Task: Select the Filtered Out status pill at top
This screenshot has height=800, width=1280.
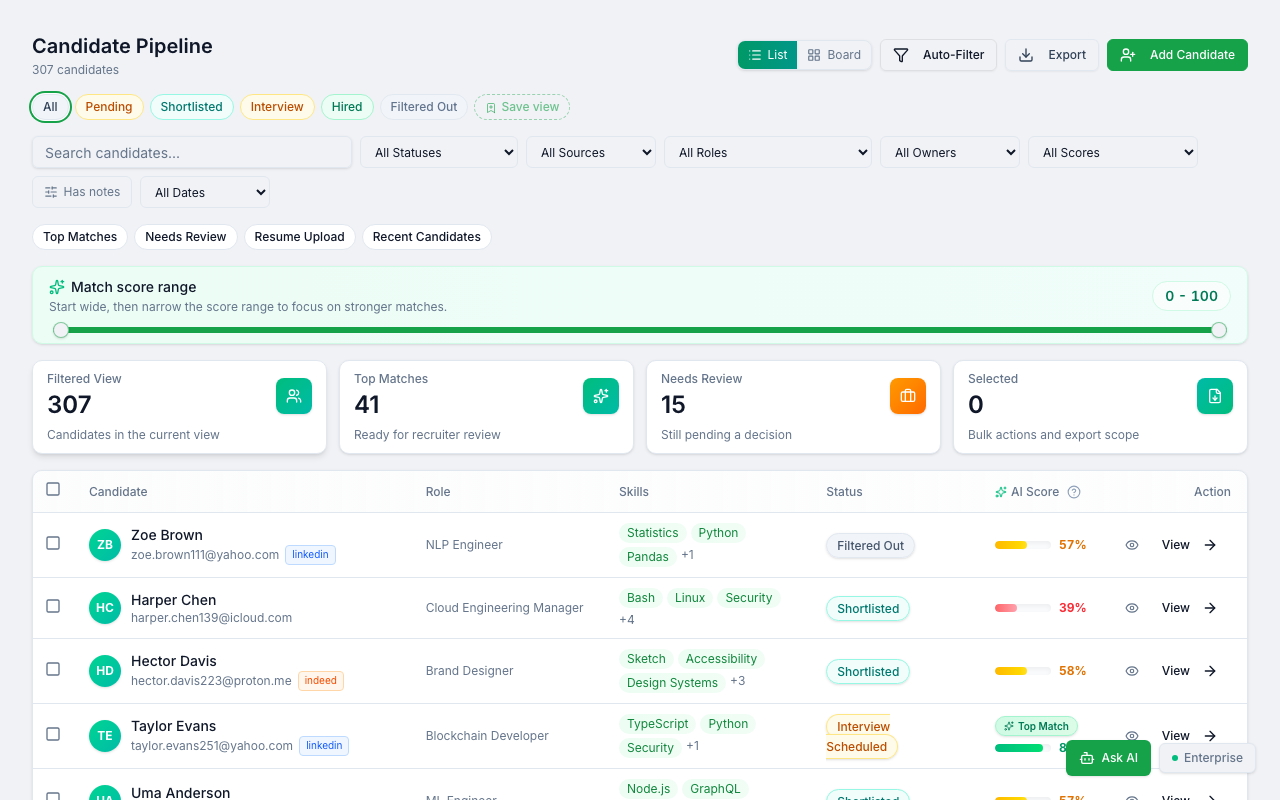Action: pyautogui.click(x=424, y=107)
